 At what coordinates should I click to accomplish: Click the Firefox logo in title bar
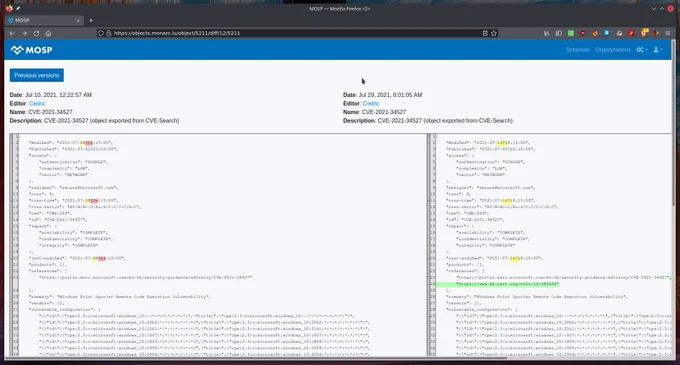(x=10, y=8)
